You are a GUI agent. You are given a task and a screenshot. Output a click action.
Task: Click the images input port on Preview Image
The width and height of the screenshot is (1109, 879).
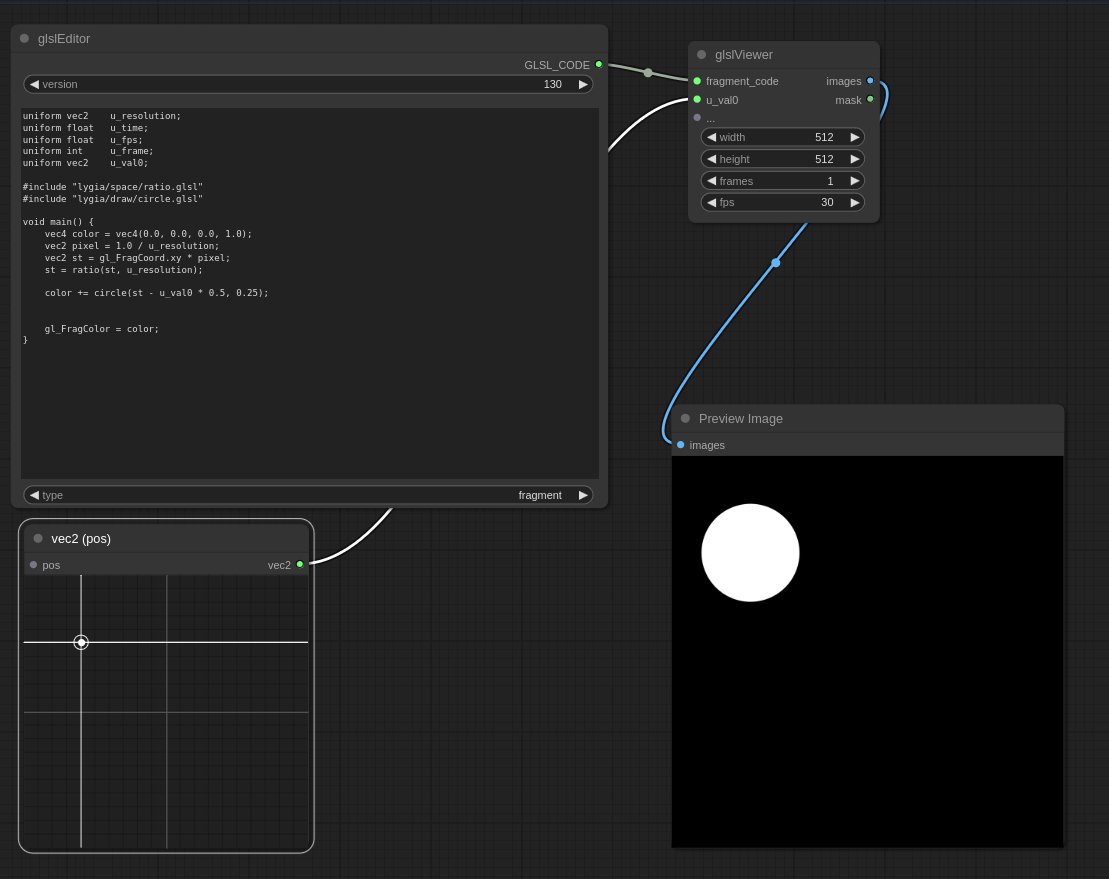pyautogui.click(x=681, y=445)
